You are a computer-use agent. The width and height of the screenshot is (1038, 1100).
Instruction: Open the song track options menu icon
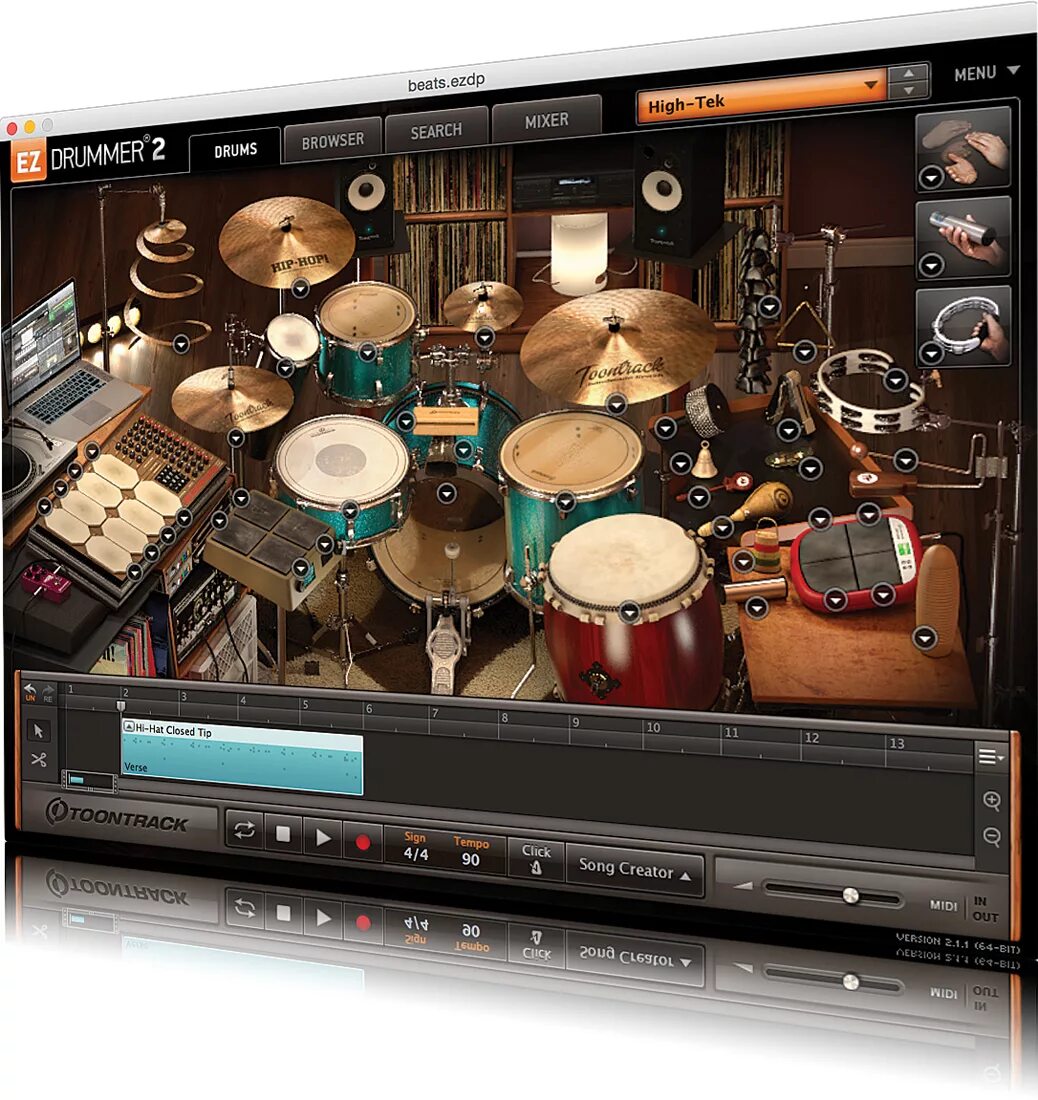pos(990,756)
